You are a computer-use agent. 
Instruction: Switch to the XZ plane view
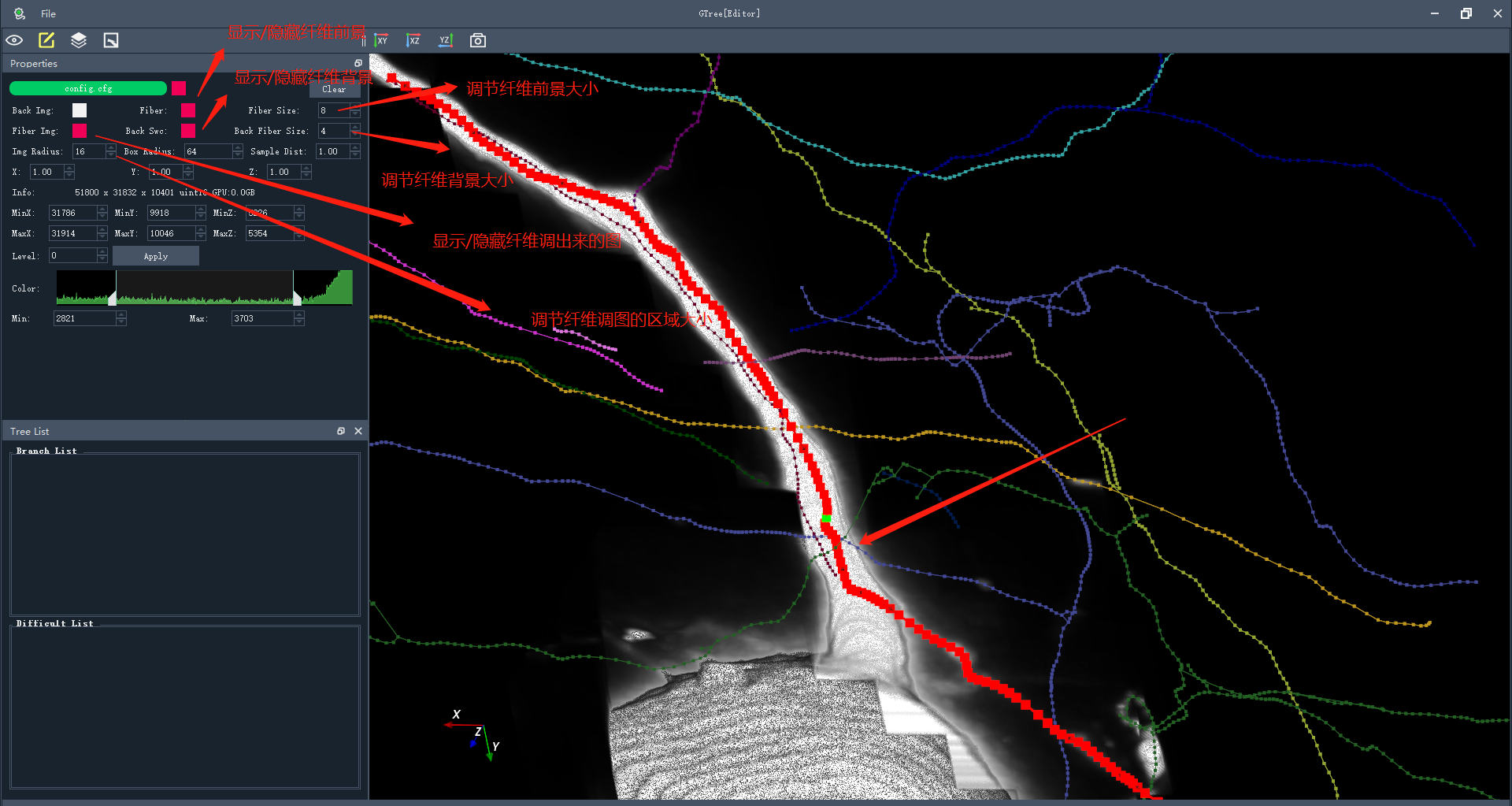pos(413,40)
